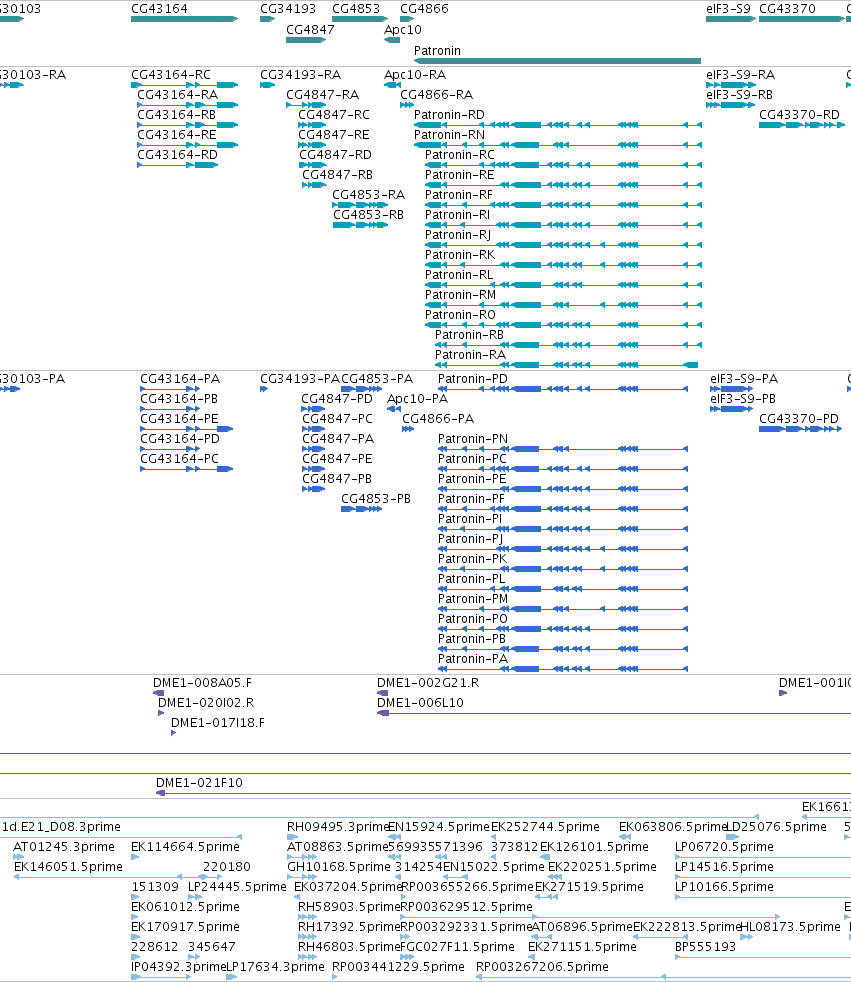This screenshot has width=851, height=982.
Task: Click the Patronin-RN transcript label
Action: coord(449,135)
